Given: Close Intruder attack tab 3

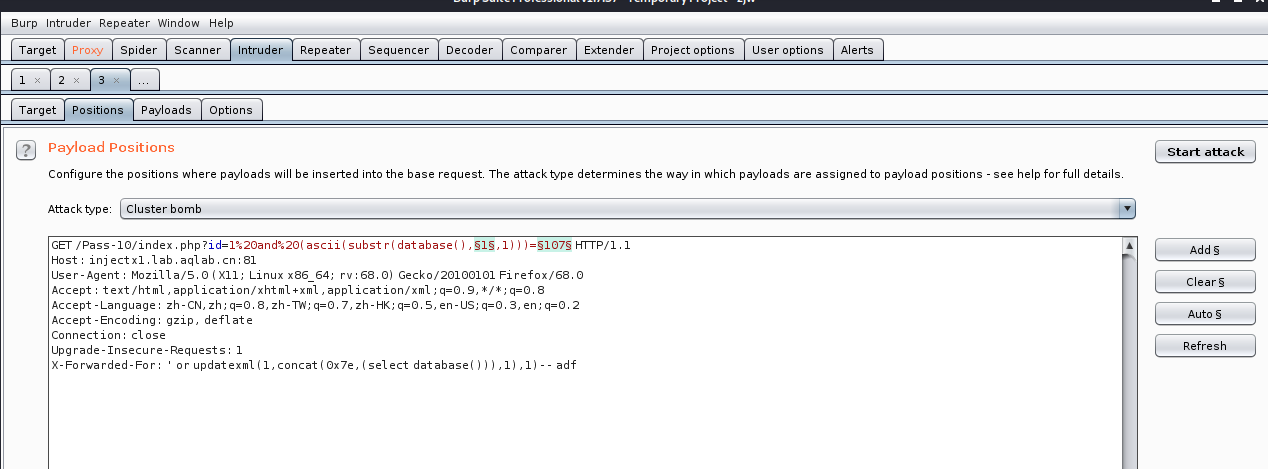Looking at the screenshot, I should (115, 80).
